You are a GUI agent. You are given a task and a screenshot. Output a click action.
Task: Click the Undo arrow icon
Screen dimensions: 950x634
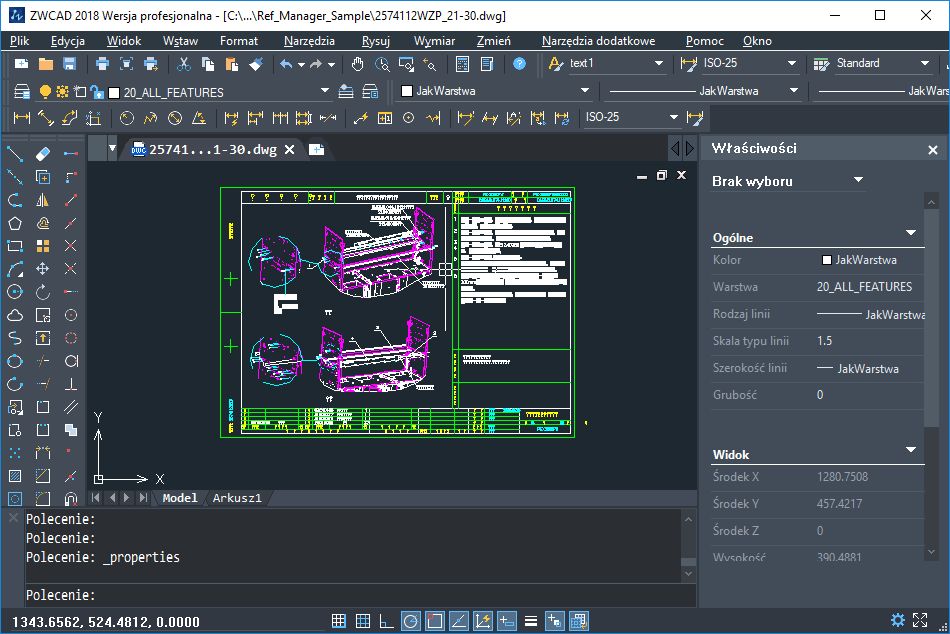286,64
